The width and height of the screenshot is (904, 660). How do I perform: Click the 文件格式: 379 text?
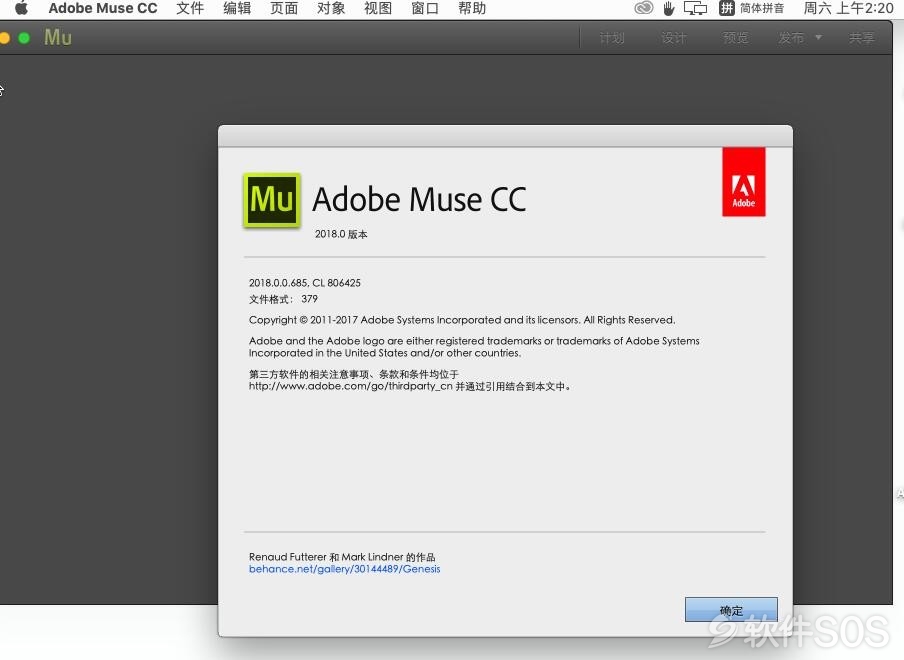pos(283,299)
